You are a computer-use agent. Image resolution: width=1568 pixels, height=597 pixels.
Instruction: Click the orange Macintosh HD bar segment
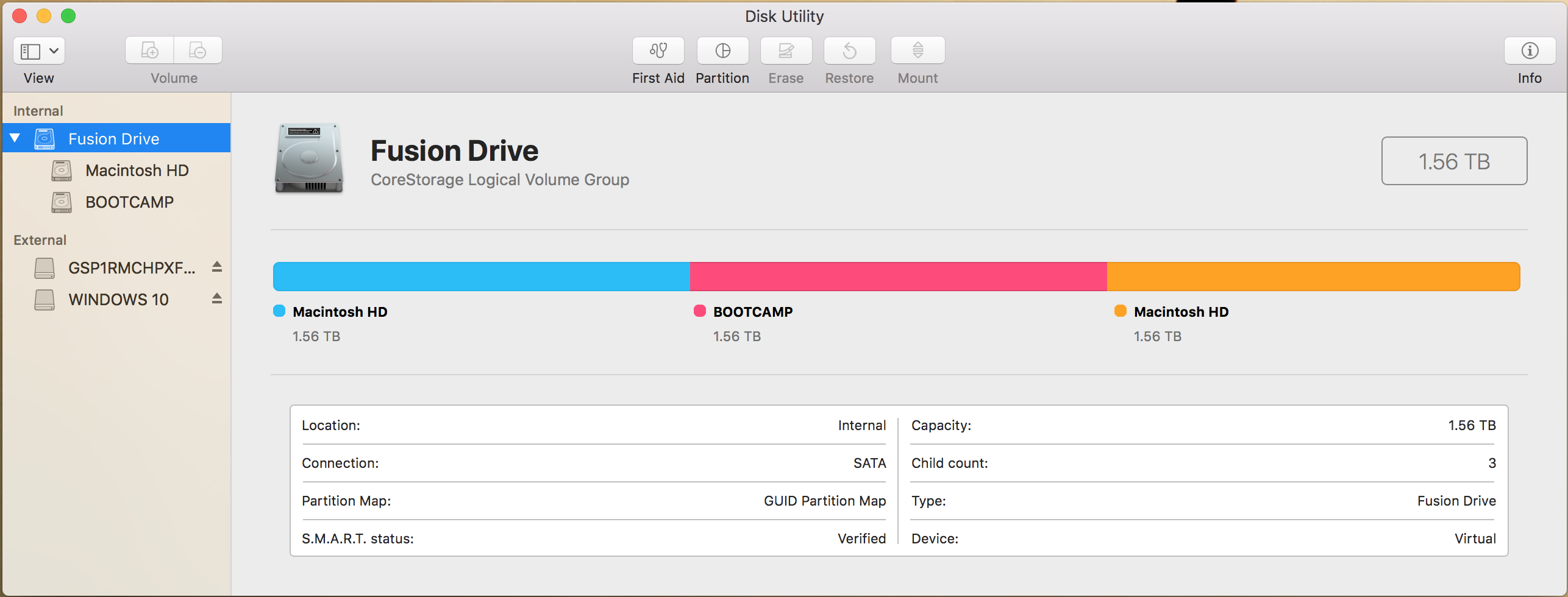point(1314,277)
